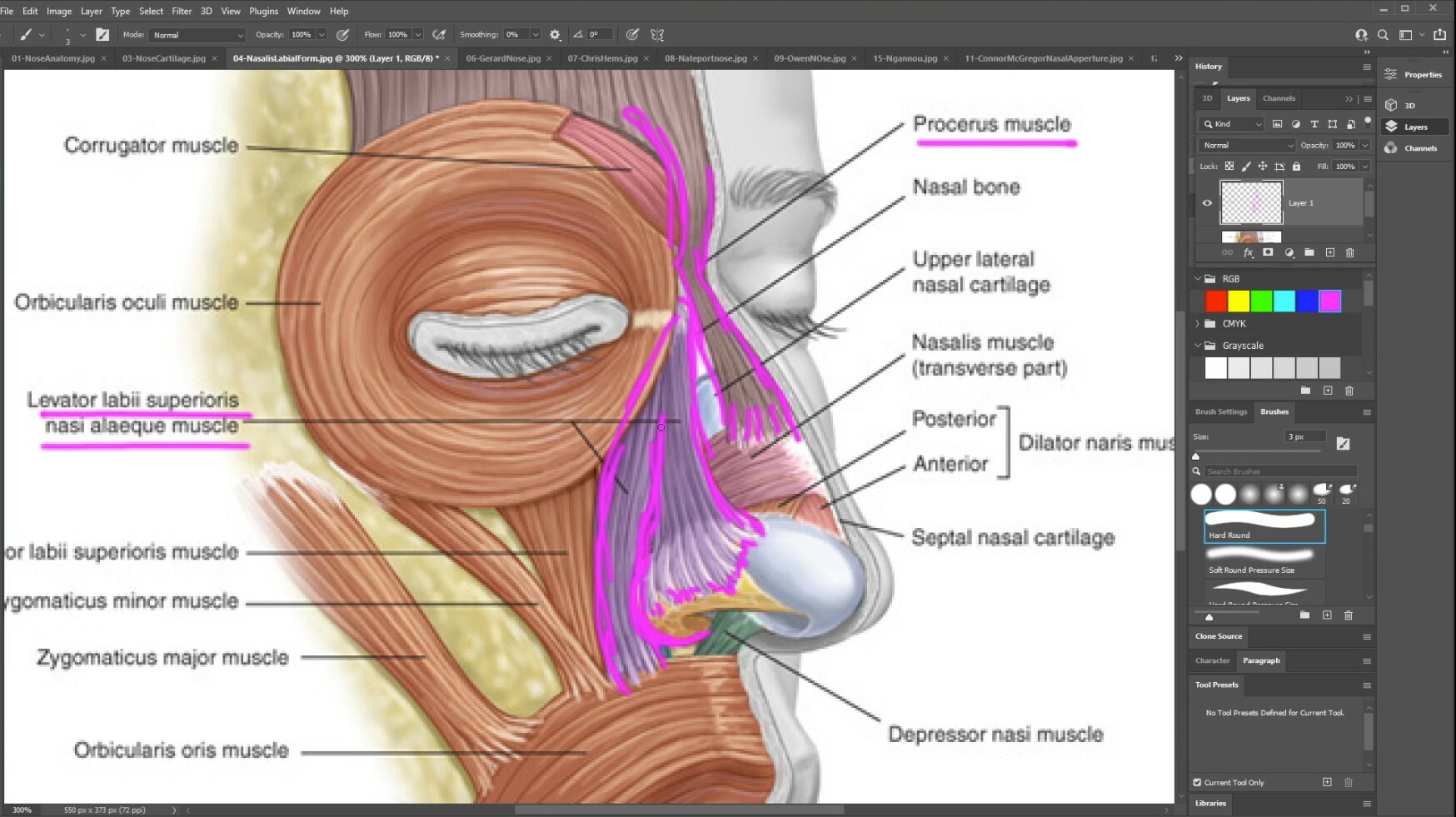Switch to the 06-GerardNose.jpg document tab

click(503, 58)
